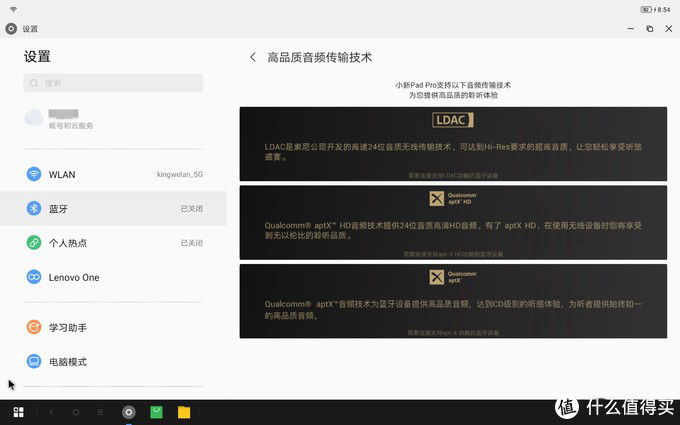Open the Settings app from the taskbar
Image resolution: width=680 pixels, height=425 pixels.
coord(128,412)
